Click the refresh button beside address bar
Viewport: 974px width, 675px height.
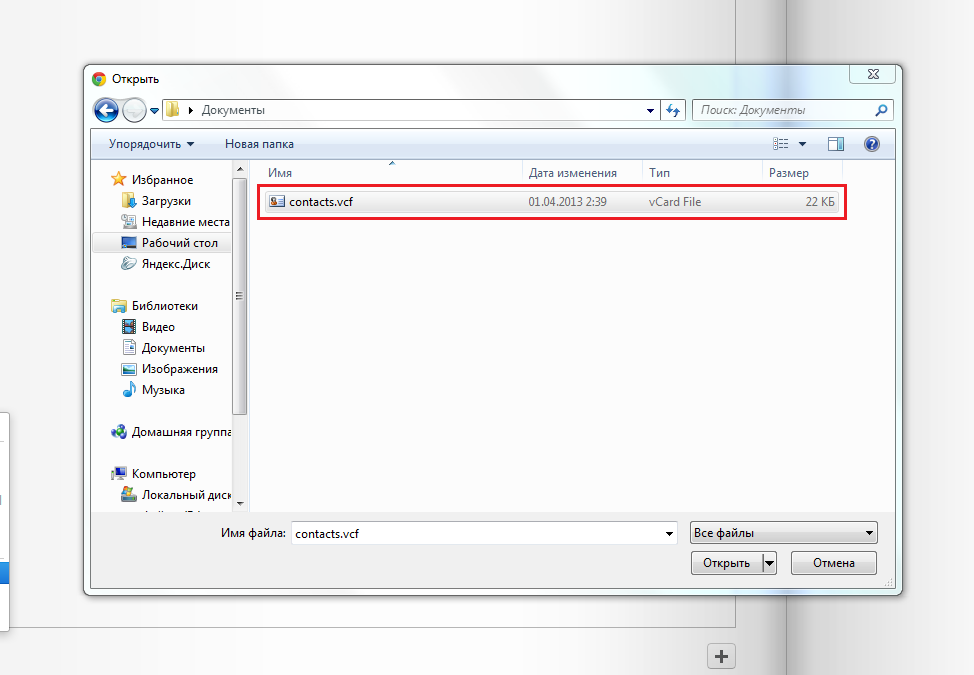tap(673, 110)
